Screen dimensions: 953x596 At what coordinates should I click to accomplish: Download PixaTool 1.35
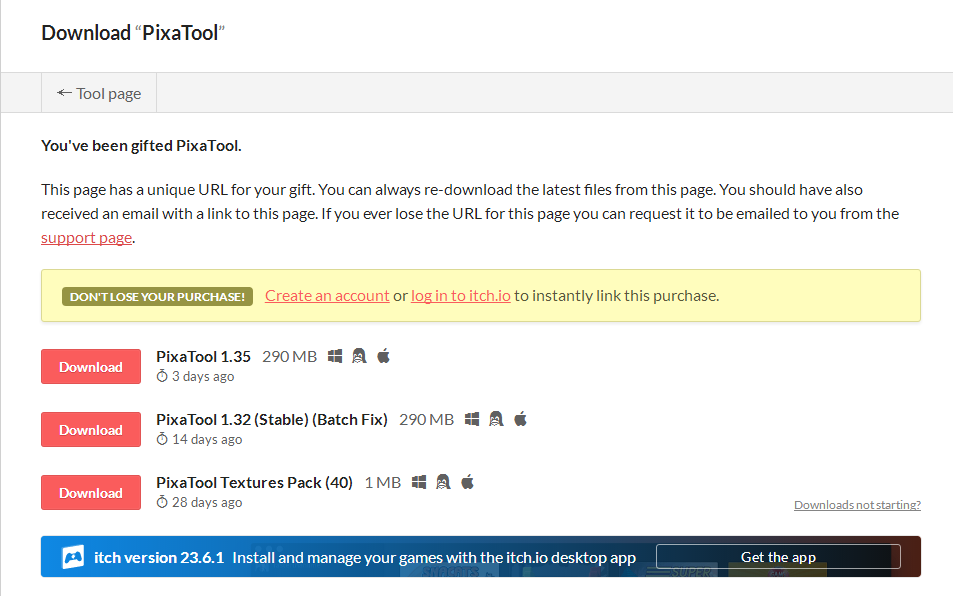[x=91, y=366]
